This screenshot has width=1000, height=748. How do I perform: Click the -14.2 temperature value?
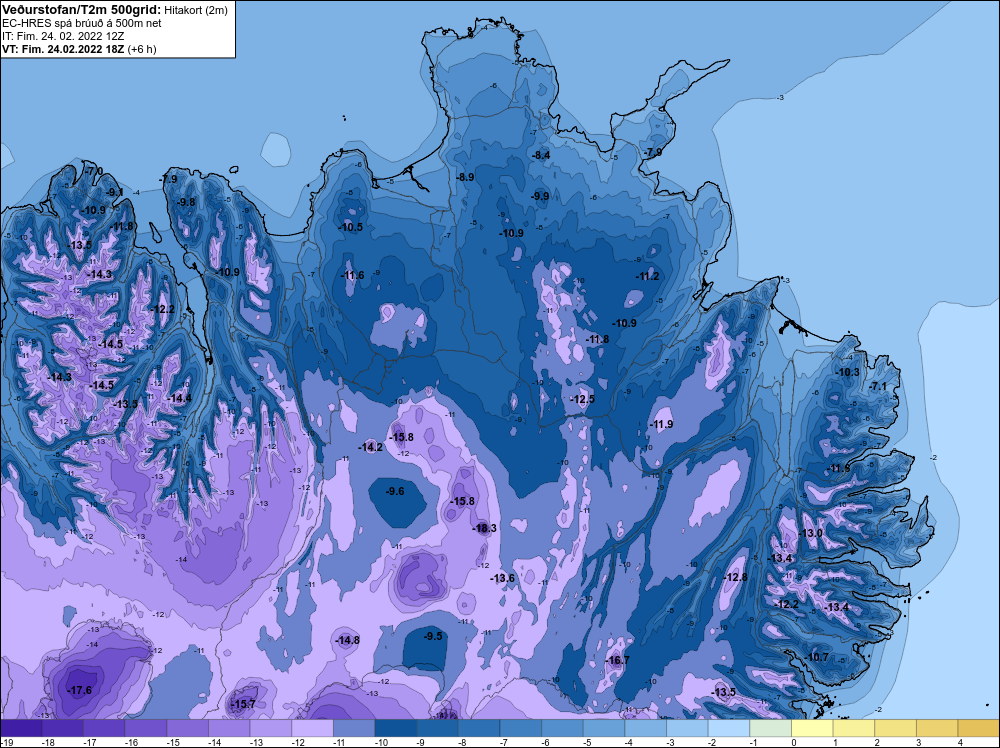[x=371, y=447]
